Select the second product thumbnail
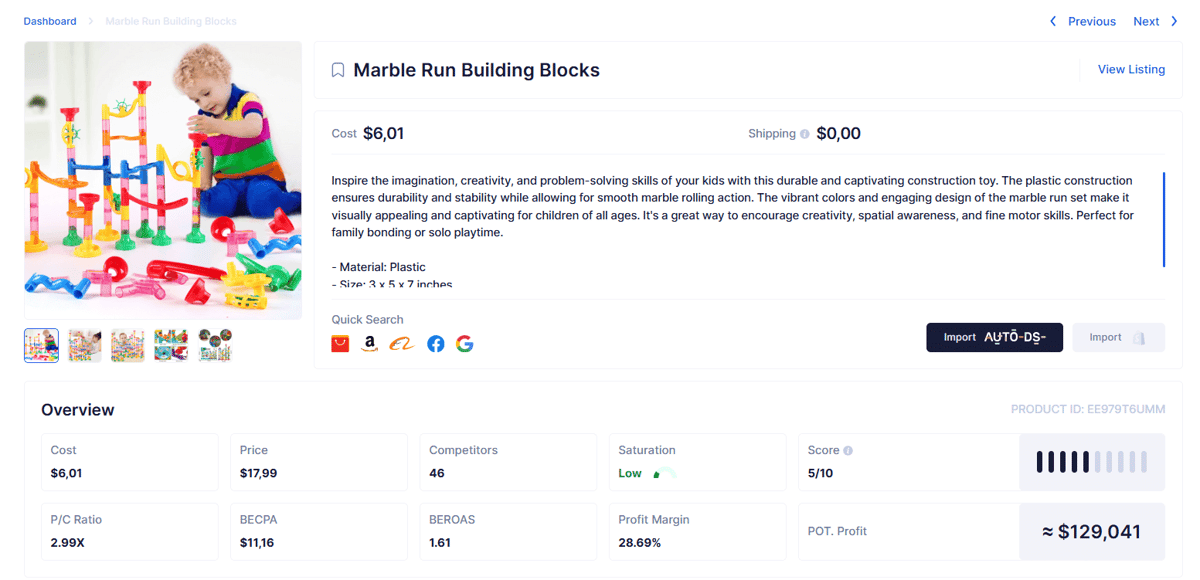 tap(85, 345)
